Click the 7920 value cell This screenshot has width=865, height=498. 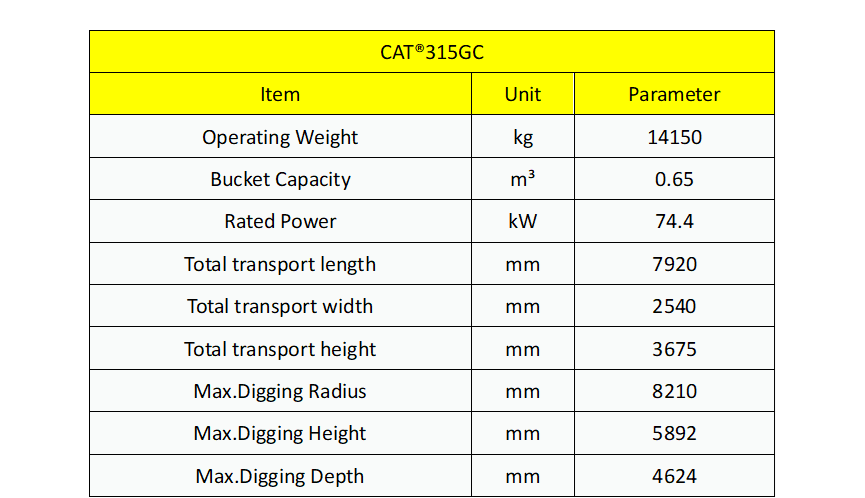coord(674,264)
